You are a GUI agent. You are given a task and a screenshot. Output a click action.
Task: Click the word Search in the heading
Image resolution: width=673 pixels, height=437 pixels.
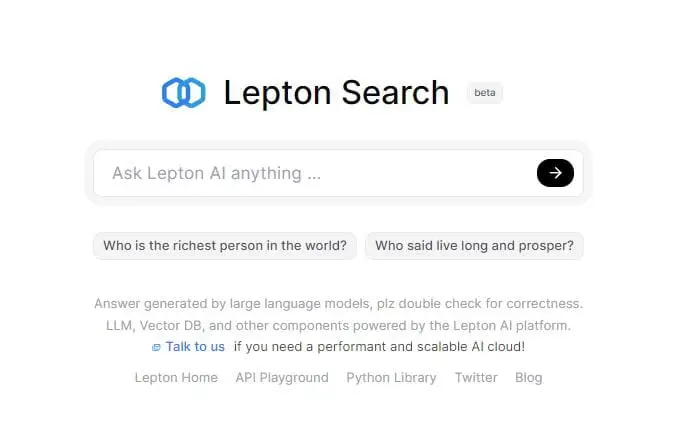(395, 93)
